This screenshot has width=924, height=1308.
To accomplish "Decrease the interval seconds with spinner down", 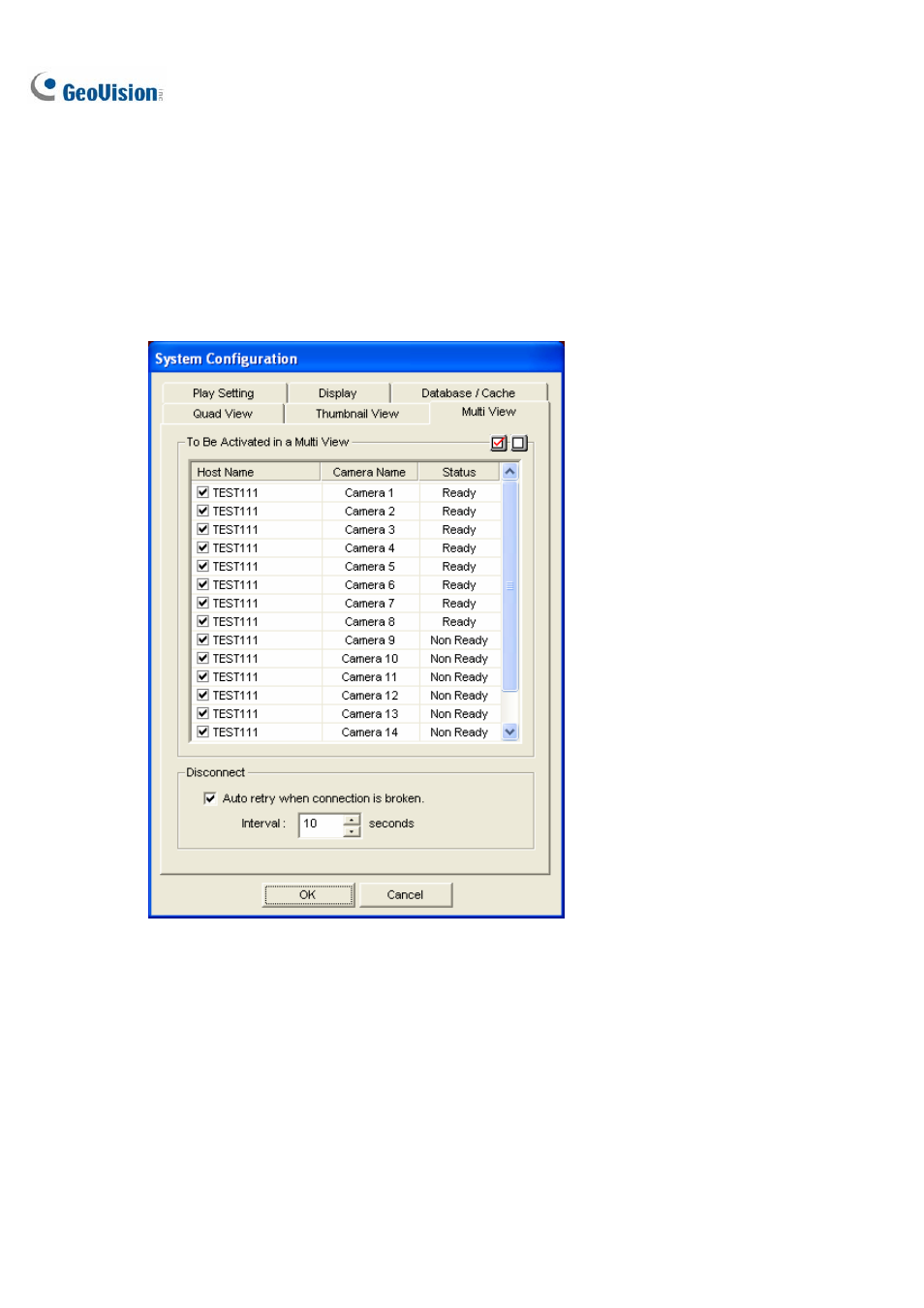I will point(352,831).
